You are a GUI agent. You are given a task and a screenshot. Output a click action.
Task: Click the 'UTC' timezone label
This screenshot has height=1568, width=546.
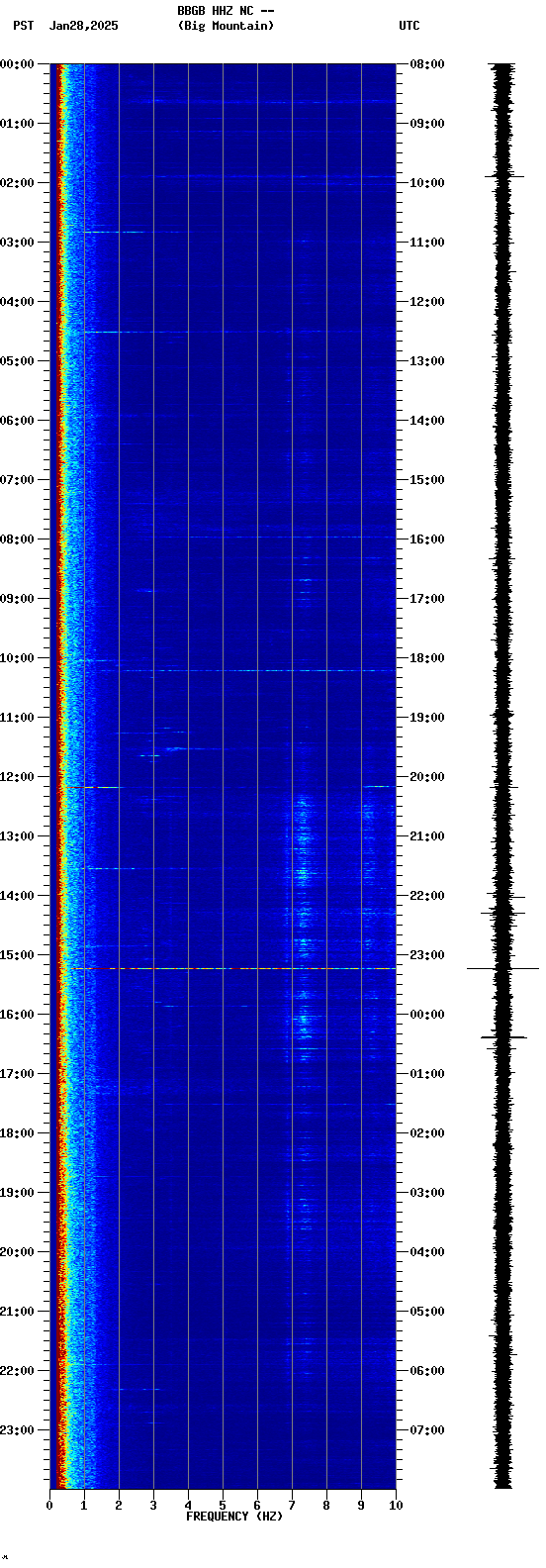[409, 26]
